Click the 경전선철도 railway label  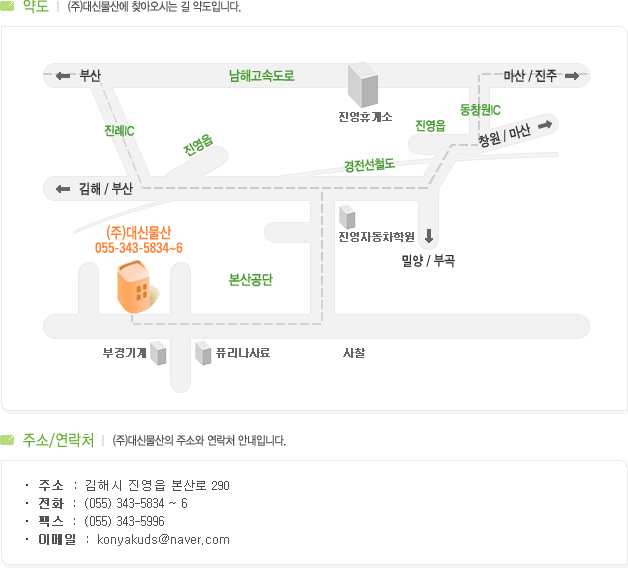pyautogui.click(x=370, y=165)
